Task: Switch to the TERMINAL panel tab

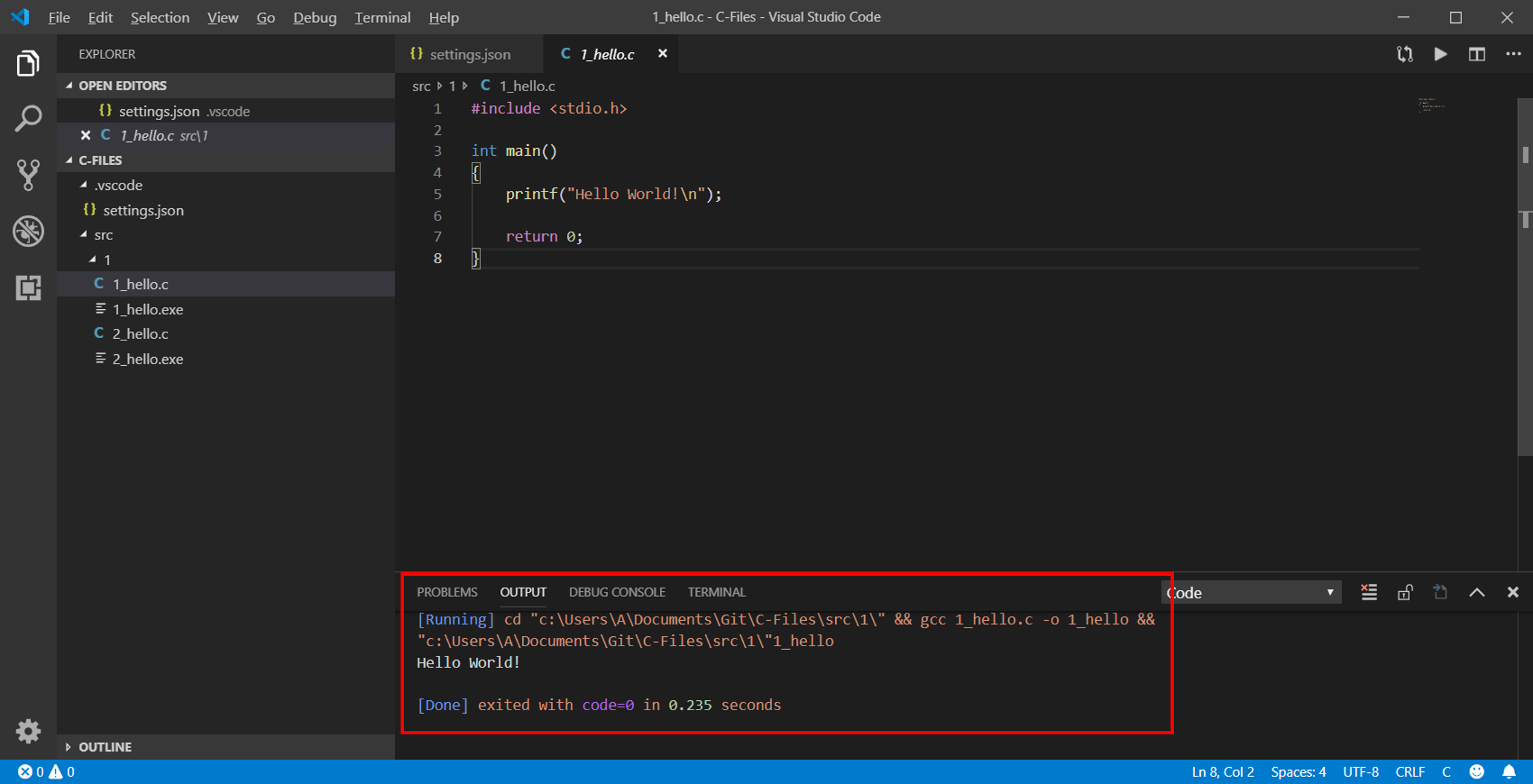Action: (x=716, y=592)
